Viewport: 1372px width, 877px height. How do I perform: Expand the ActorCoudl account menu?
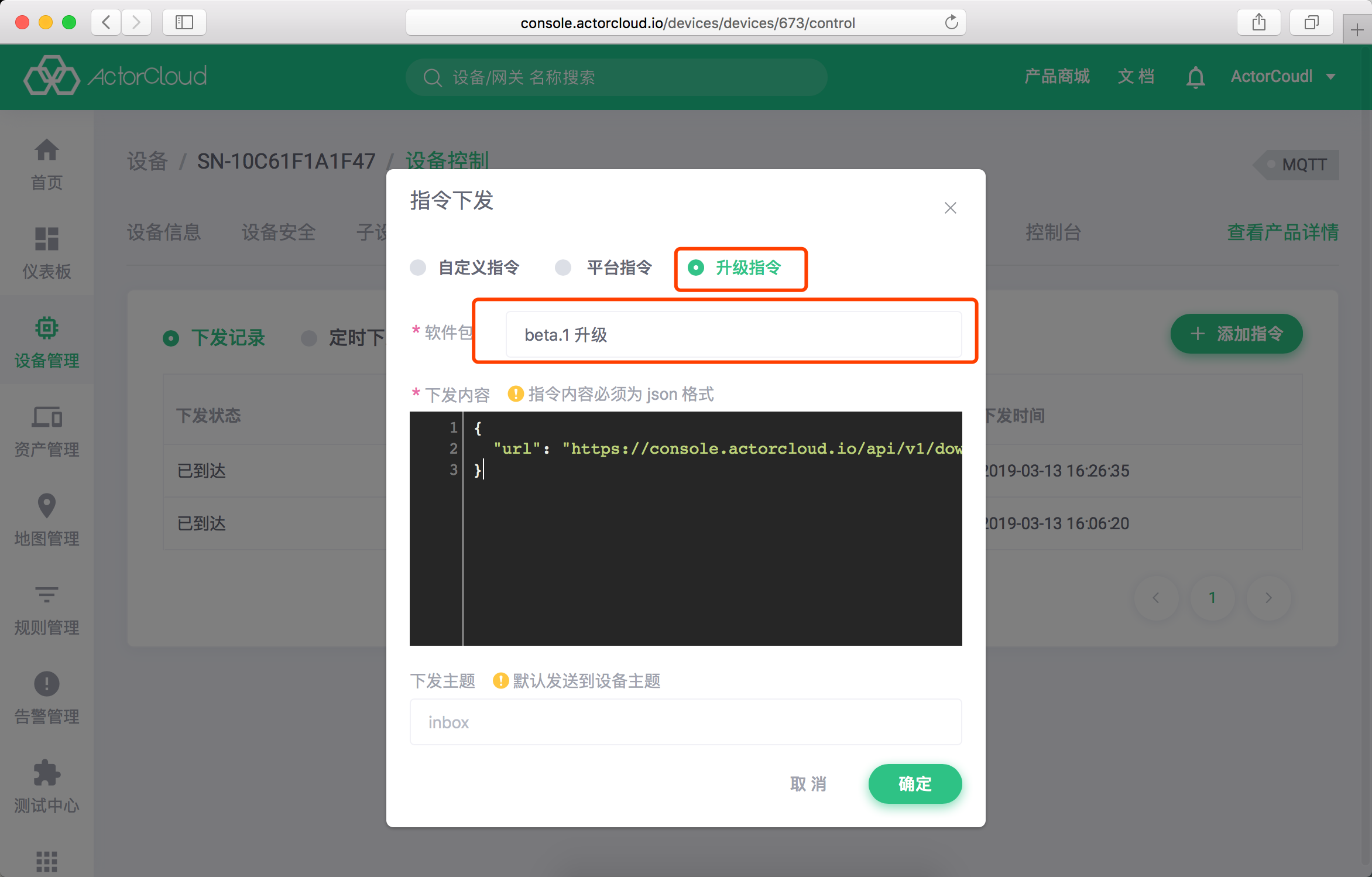click(1283, 77)
